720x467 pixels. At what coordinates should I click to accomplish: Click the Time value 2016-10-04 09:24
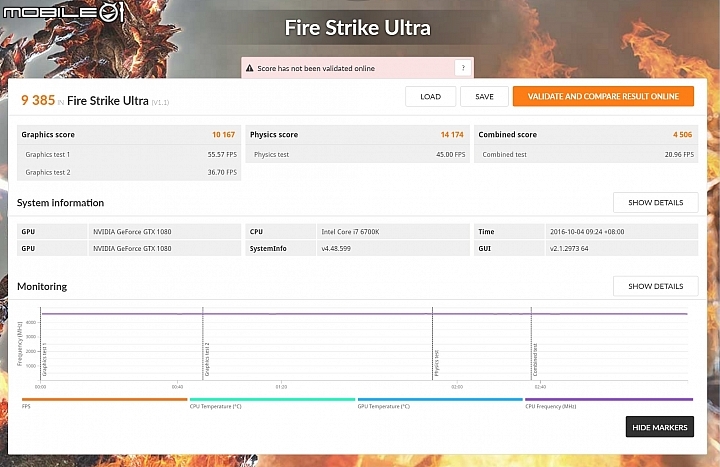587,232
